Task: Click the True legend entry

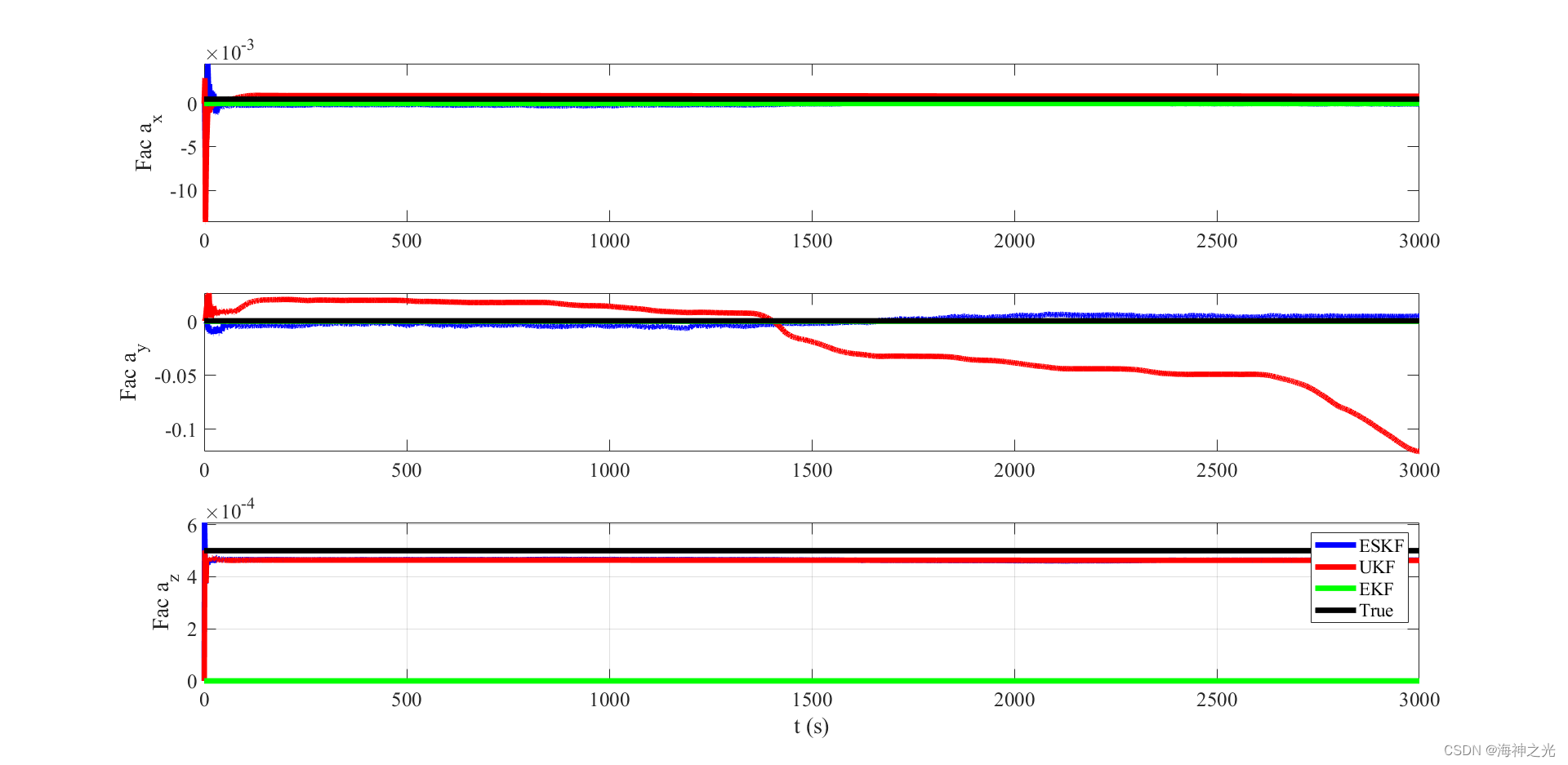Action: coord(1355,610)
